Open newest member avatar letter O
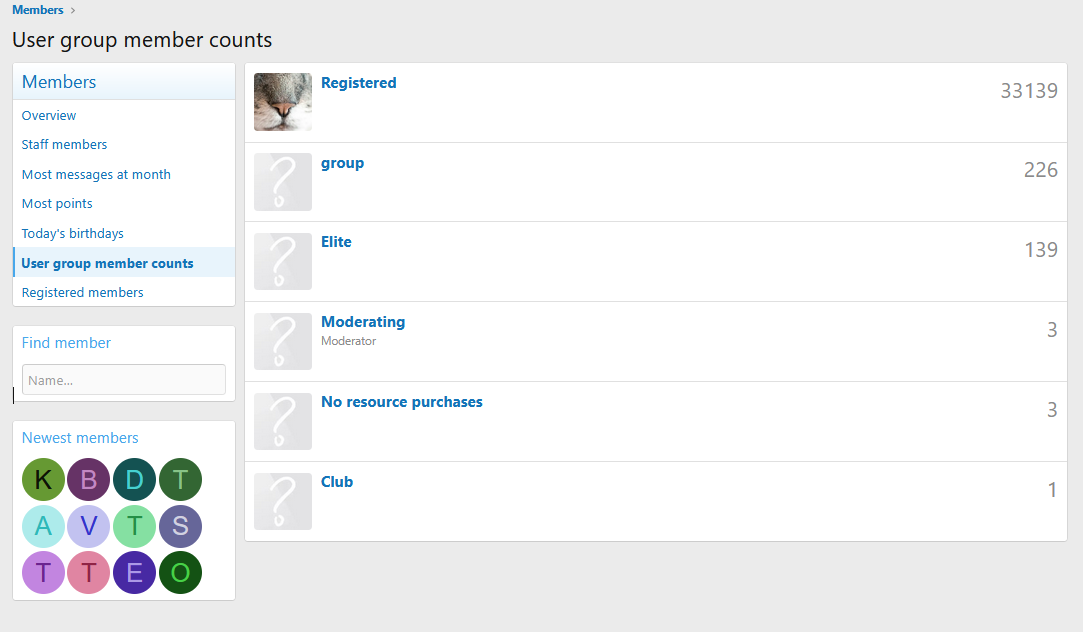The height and width of the screenshot is (632, 1083). [180, 573]
